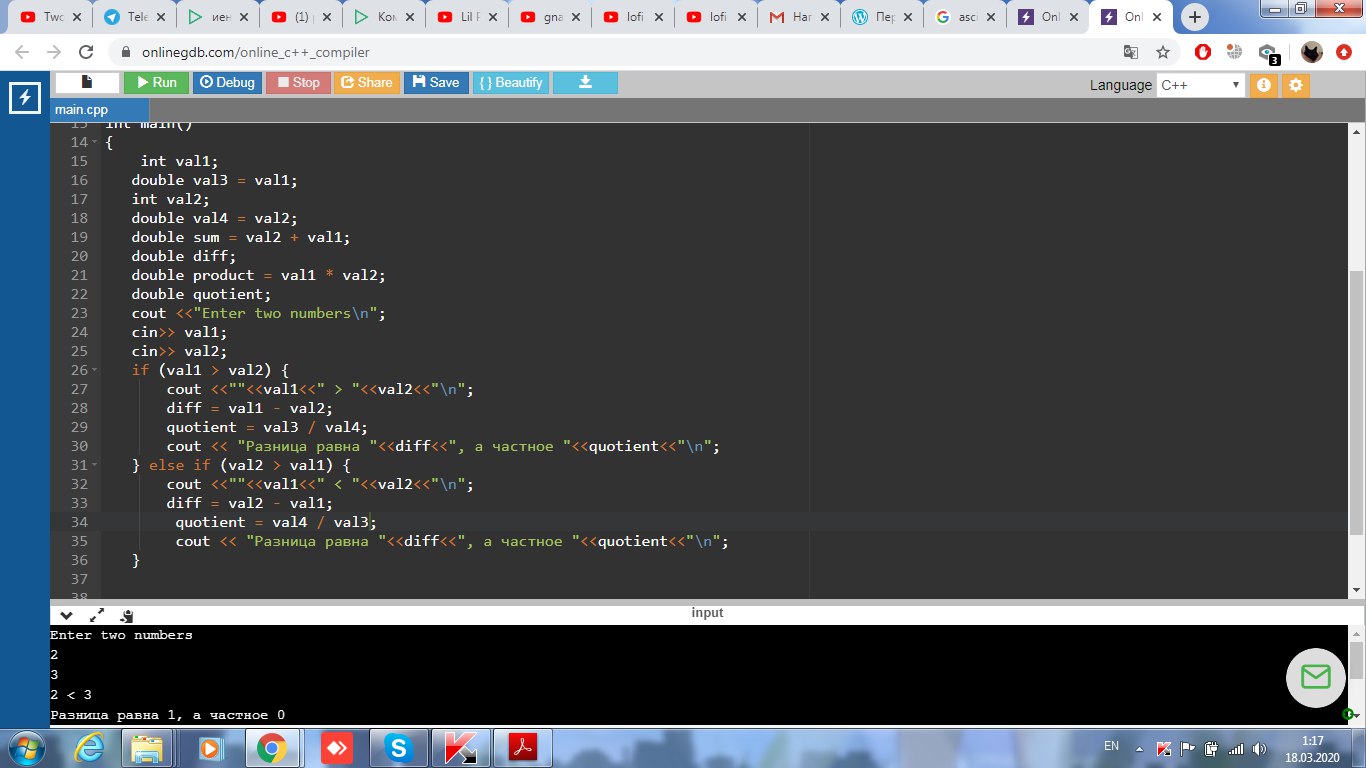Image resolution: width=1366 pixels, height=768 pixels.
Task: Open the orange info icon button
Action: [x=1263, y=85]
